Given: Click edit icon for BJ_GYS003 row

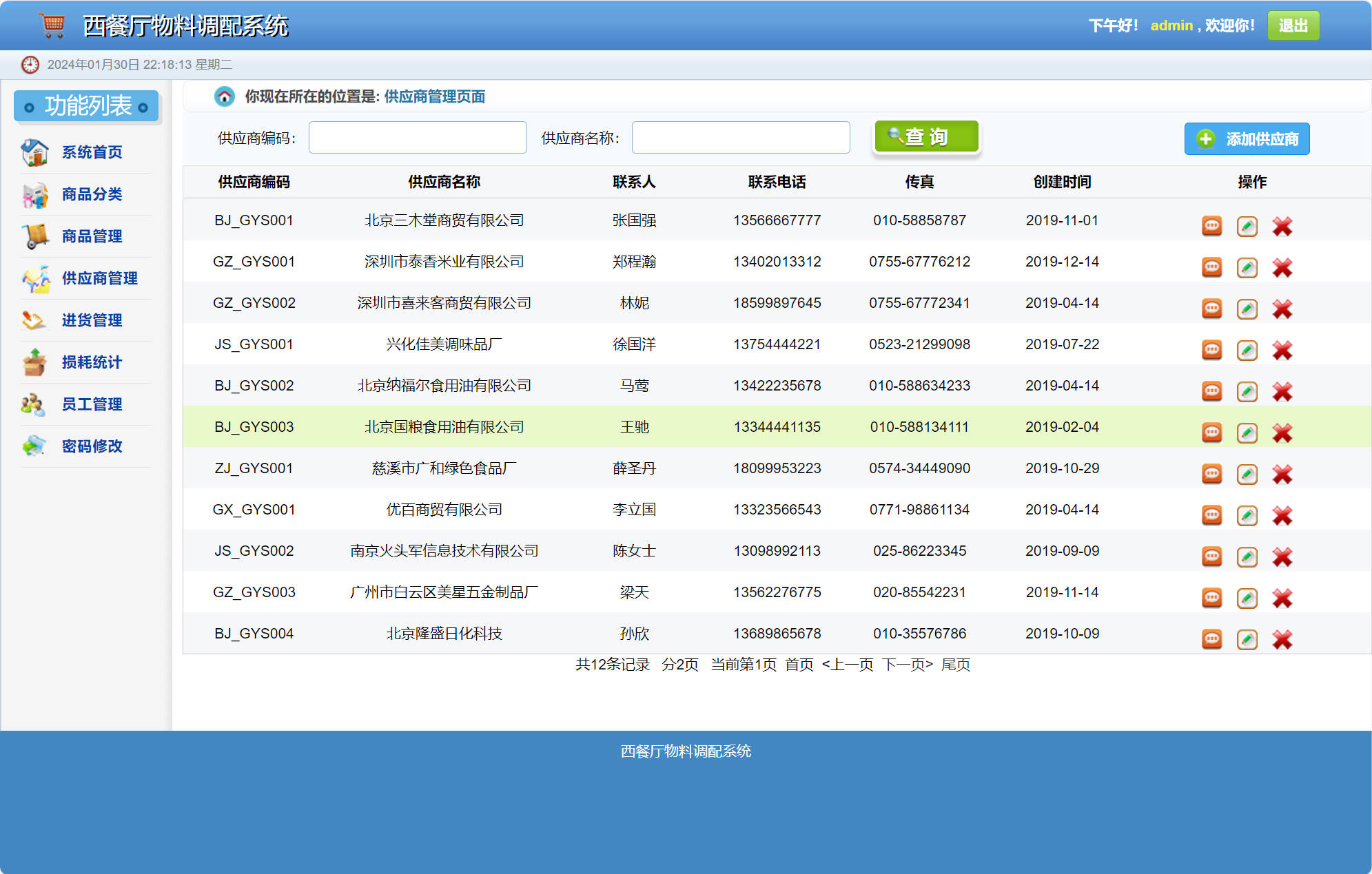Looking at the screenshot, I should (x=1247, y=433).
